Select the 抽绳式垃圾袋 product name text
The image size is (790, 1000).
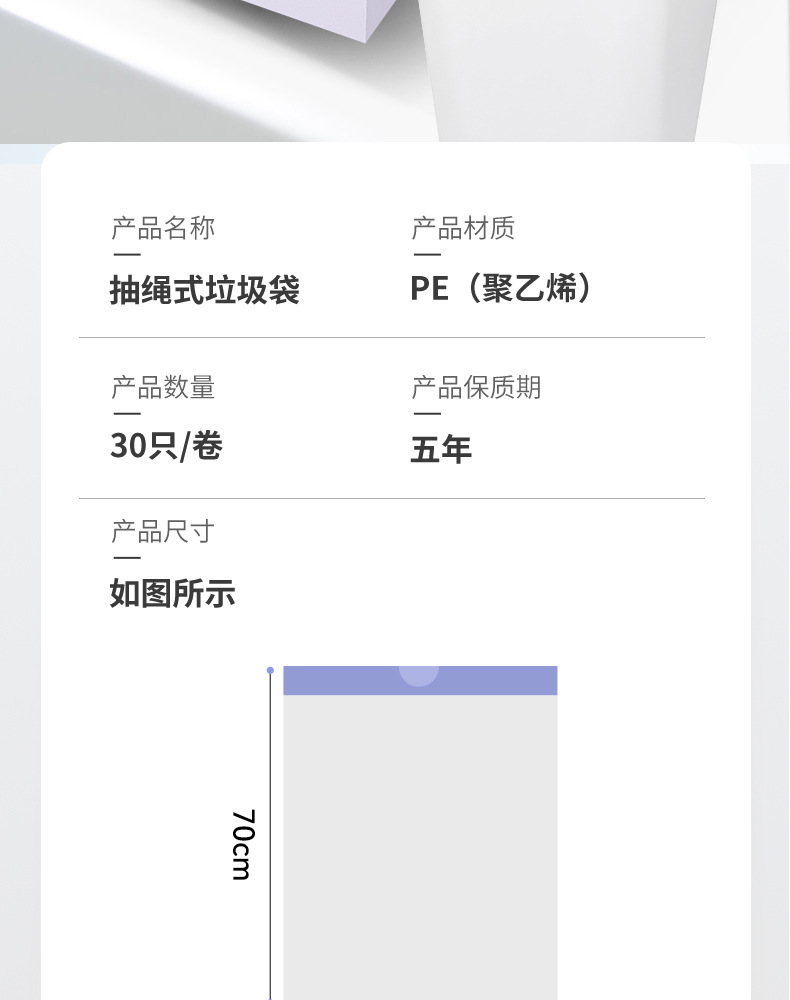tap(205, 290)
